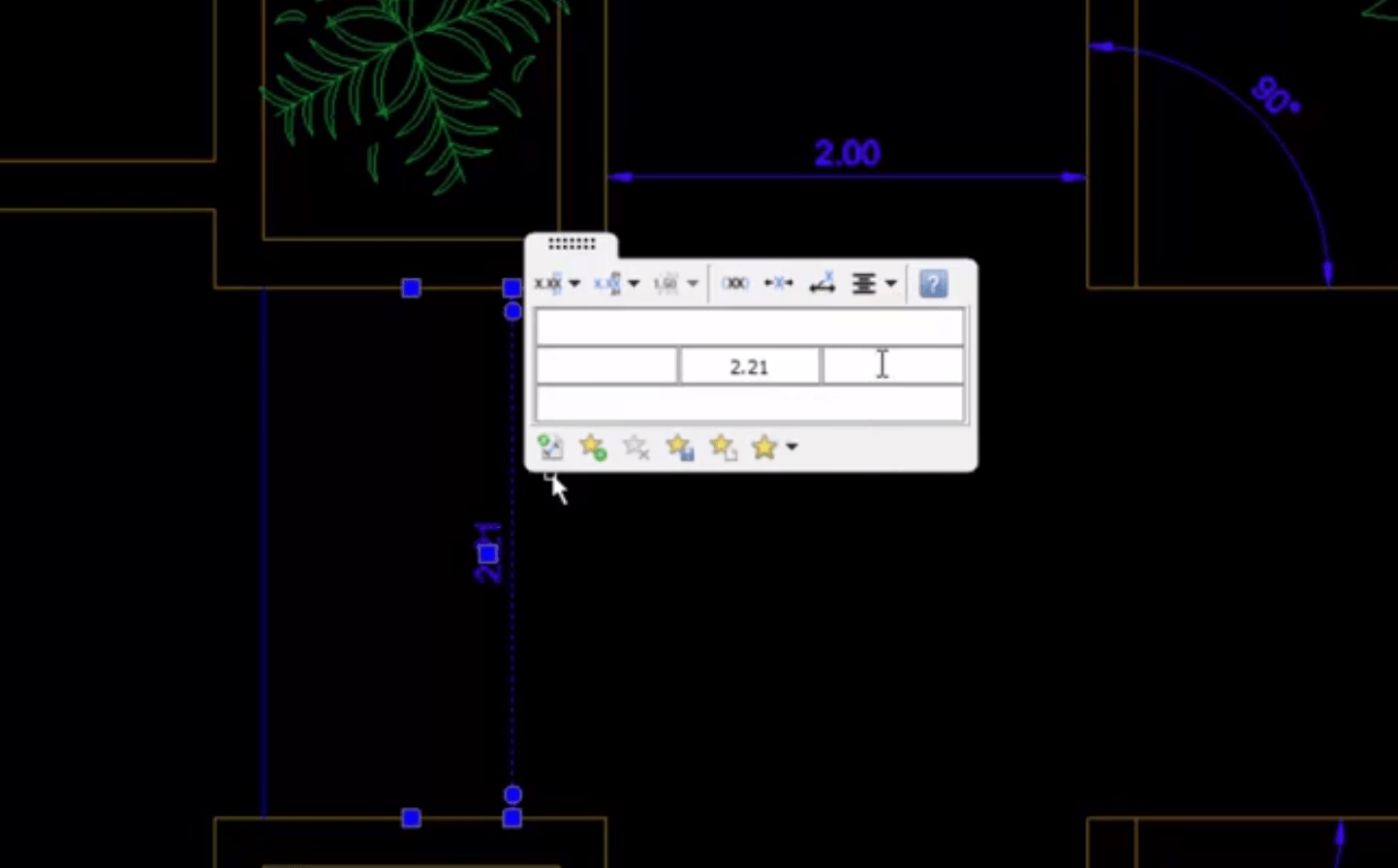The height and width of the screenshot is (868, 1398).
Task: Click the text field below dimension value
Action: [749, 404]
